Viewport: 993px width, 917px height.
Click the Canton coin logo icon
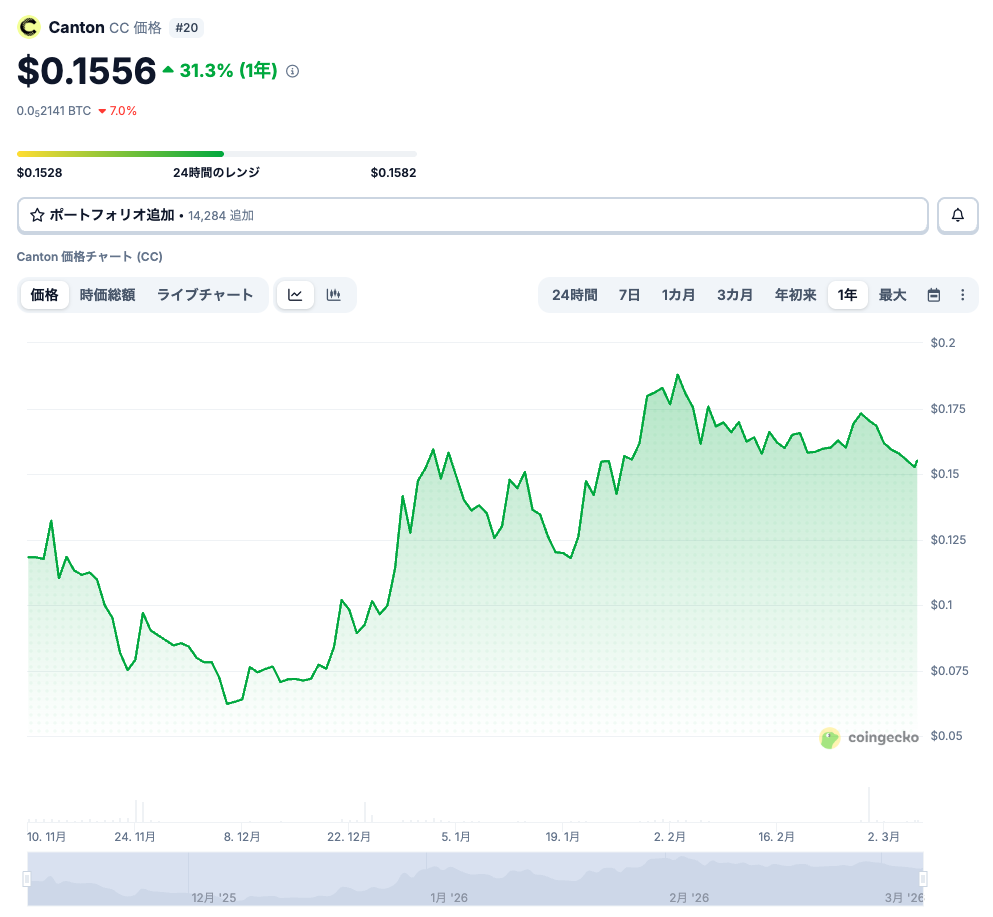pos(28,27)
